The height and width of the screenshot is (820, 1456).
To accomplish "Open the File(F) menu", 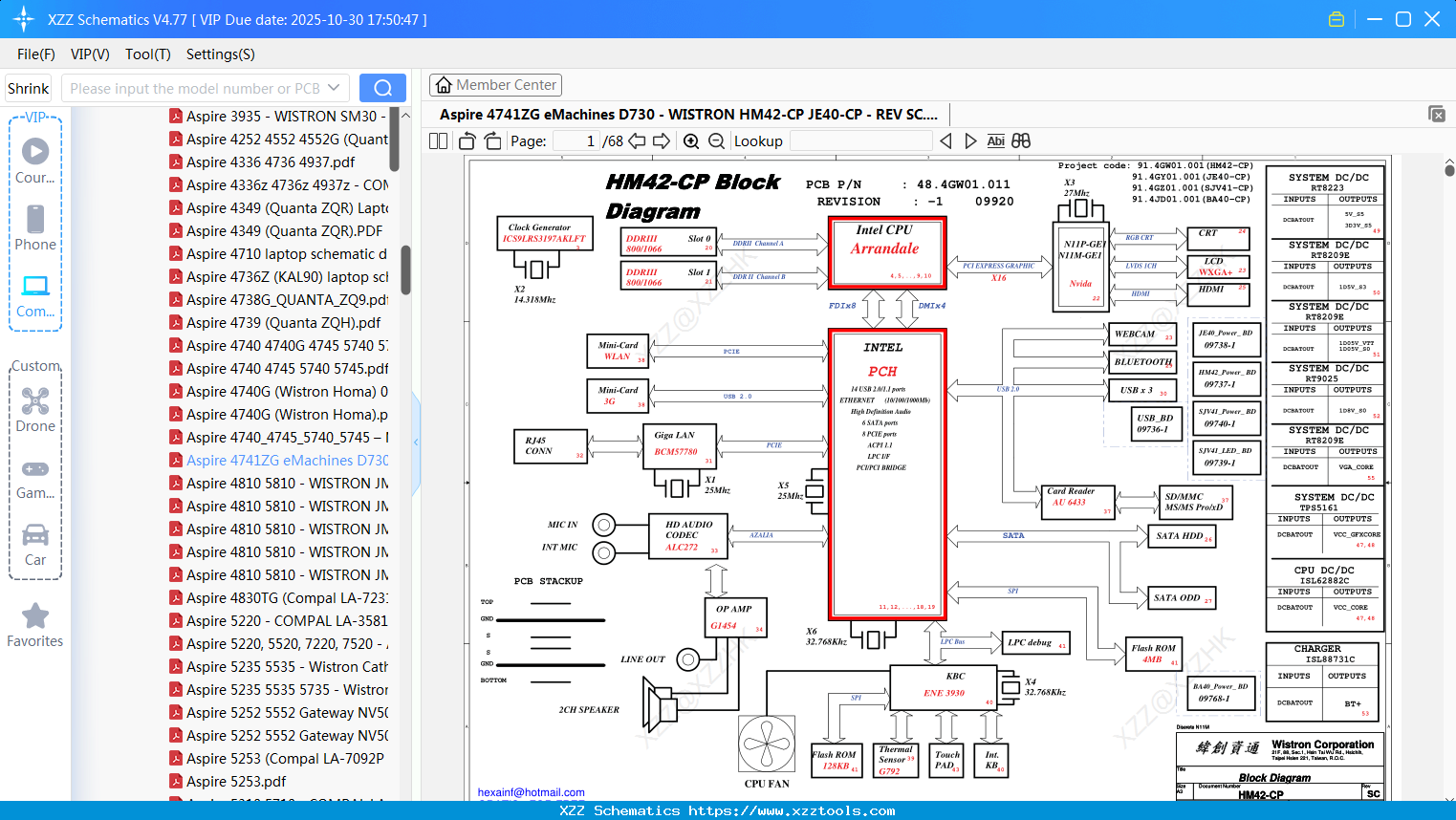I will click(x=36, y=54).
